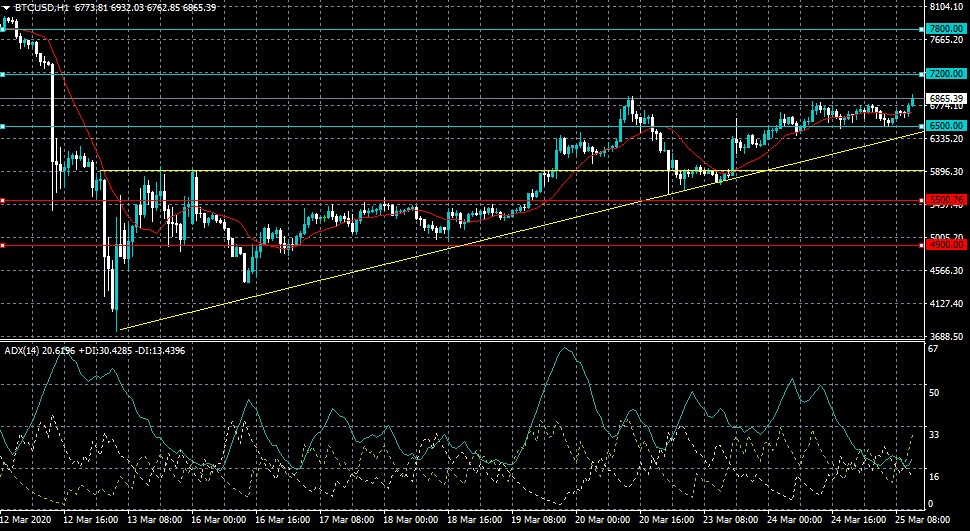
Task: Click the left handle of the 6500 line
Action: [2, 126]
